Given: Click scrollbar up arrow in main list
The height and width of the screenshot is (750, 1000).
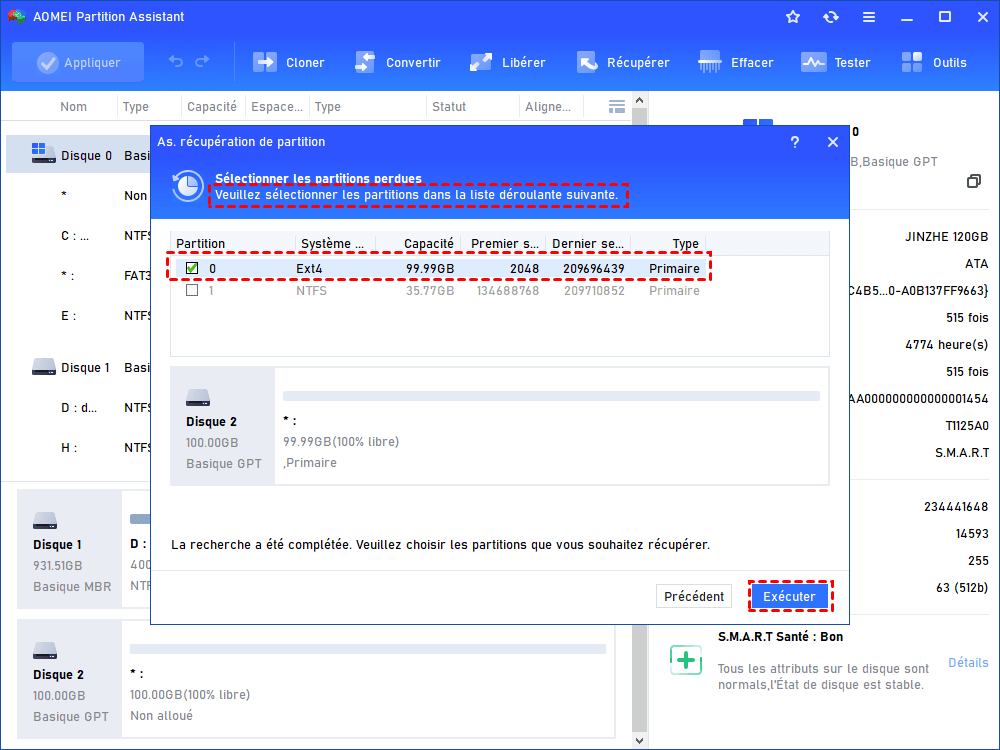Looking at the screenshot, I should pos(640,100).
